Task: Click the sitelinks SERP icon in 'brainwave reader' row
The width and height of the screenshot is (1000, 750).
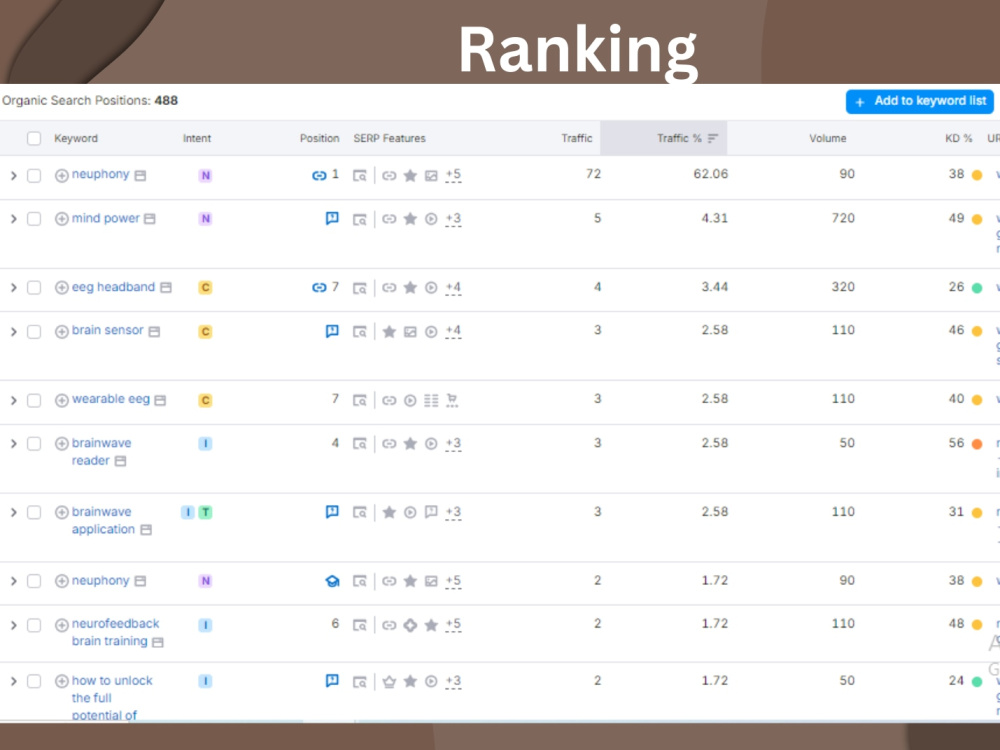Action: pos(389,444)
